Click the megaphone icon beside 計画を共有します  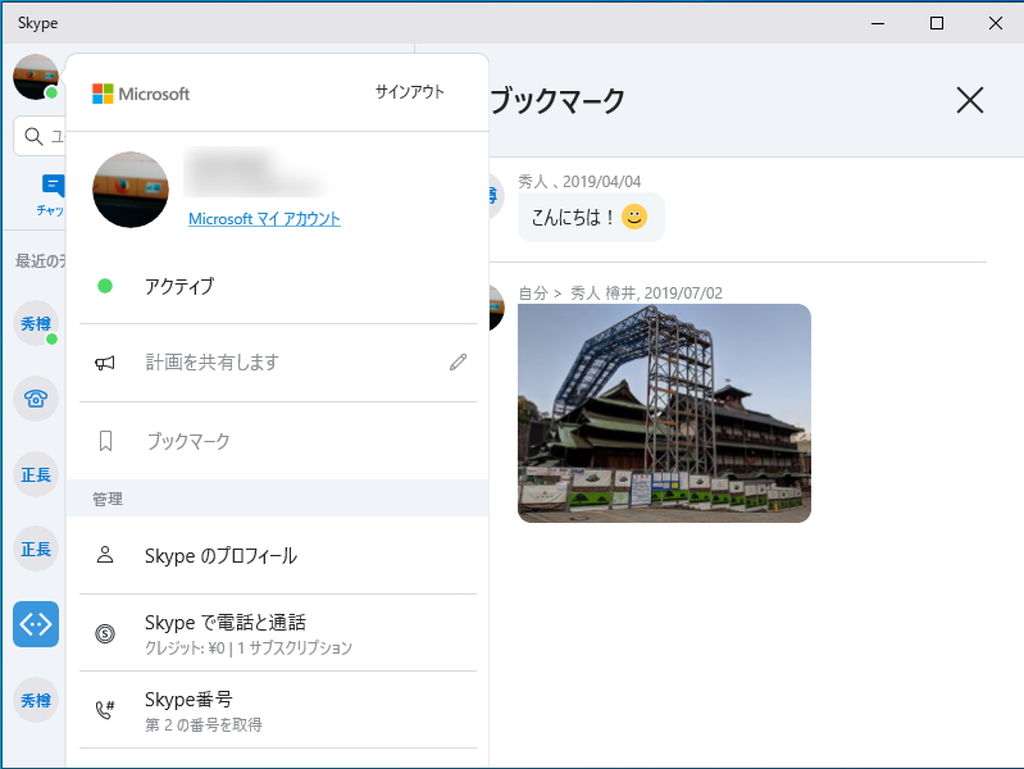click(105, 362)
